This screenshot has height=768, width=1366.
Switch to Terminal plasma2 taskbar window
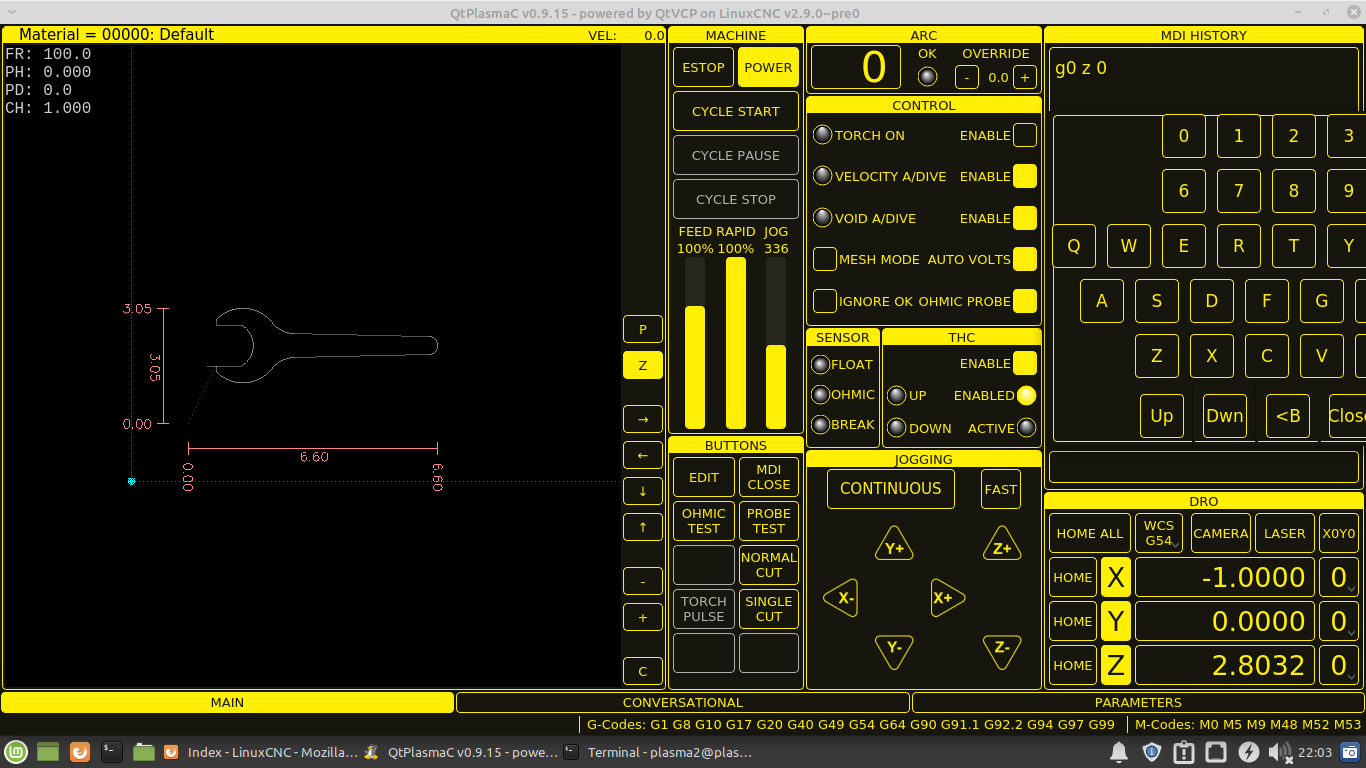click(x=658, y=752)
